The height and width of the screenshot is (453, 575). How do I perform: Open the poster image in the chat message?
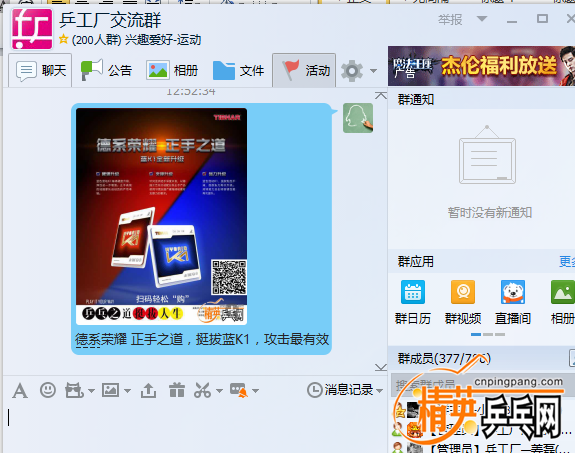tap(161, 216)
